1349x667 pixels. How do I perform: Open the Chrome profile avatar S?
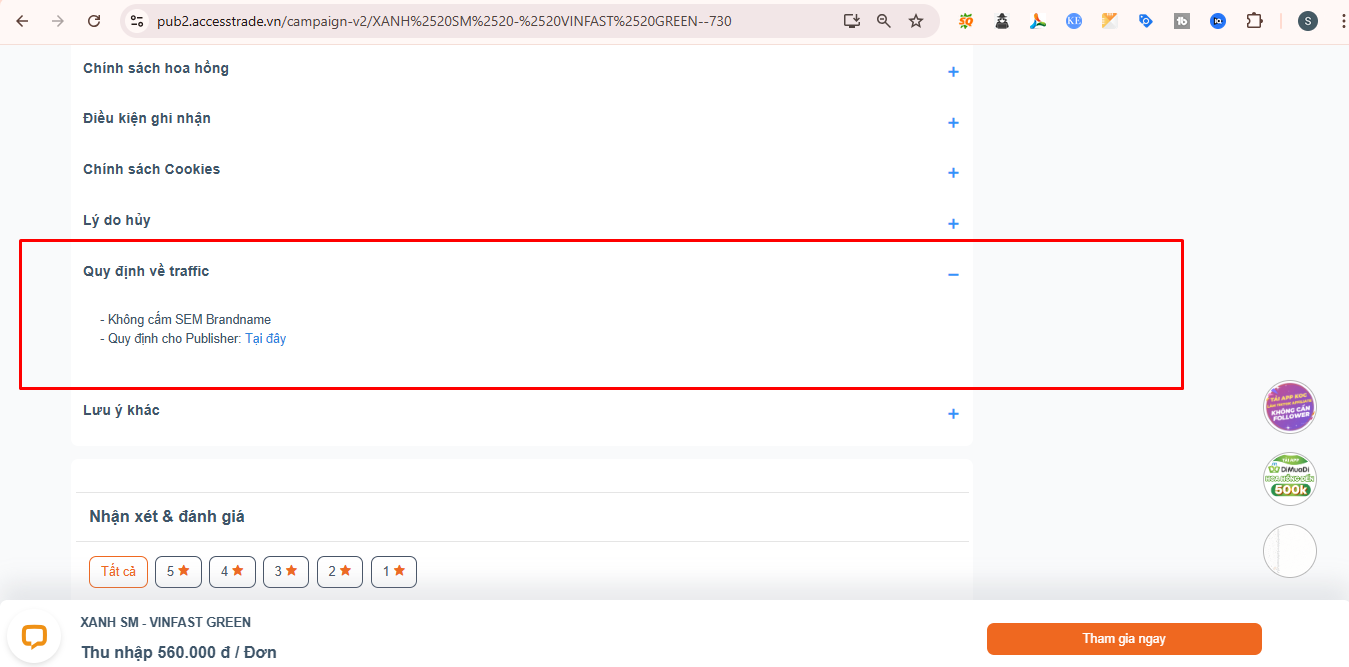[1308, 21]
